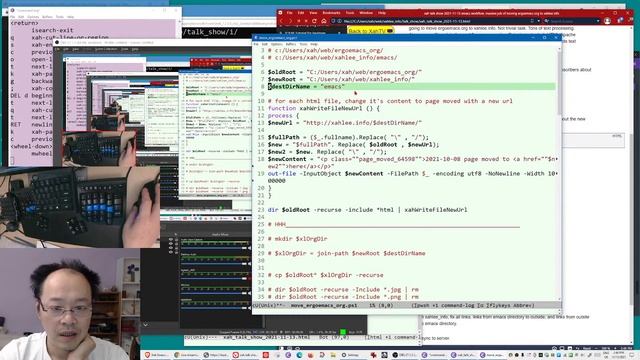Open File menu in Firefox
Screen dimensions: 640x360
[289, 13]
